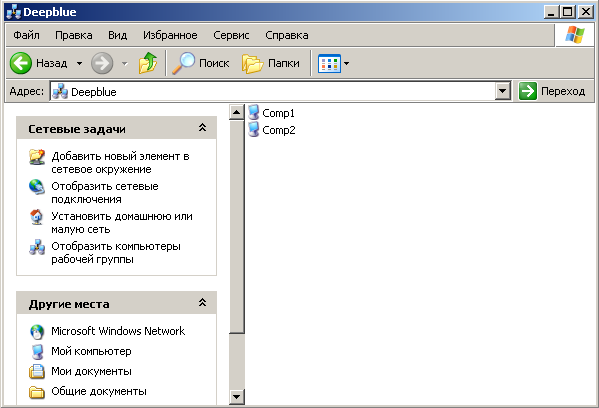Click the task pane scrollbar down arrow
The image size is (599, 408).
(236, 397)
